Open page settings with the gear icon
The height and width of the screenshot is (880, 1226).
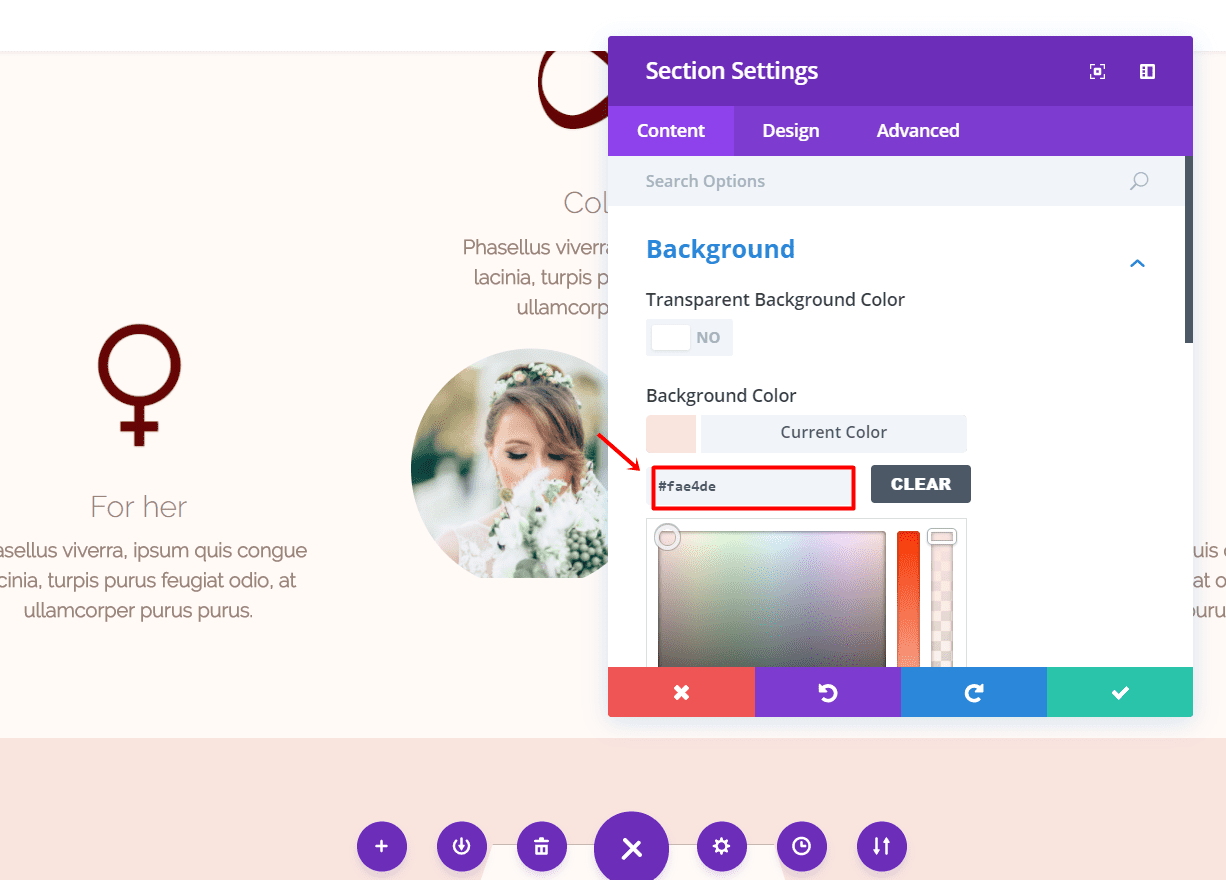pyautogui.click(x=722, y=846)
